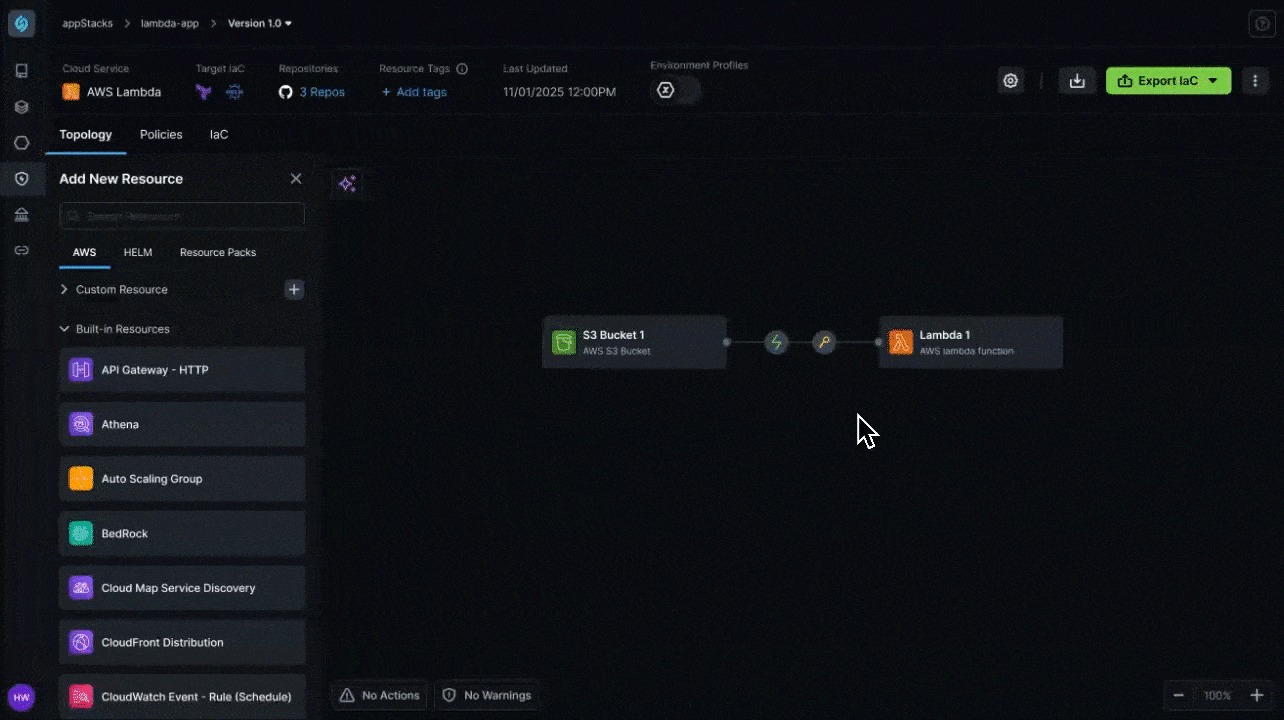Open the shield sidebar icon

(22, 179)
